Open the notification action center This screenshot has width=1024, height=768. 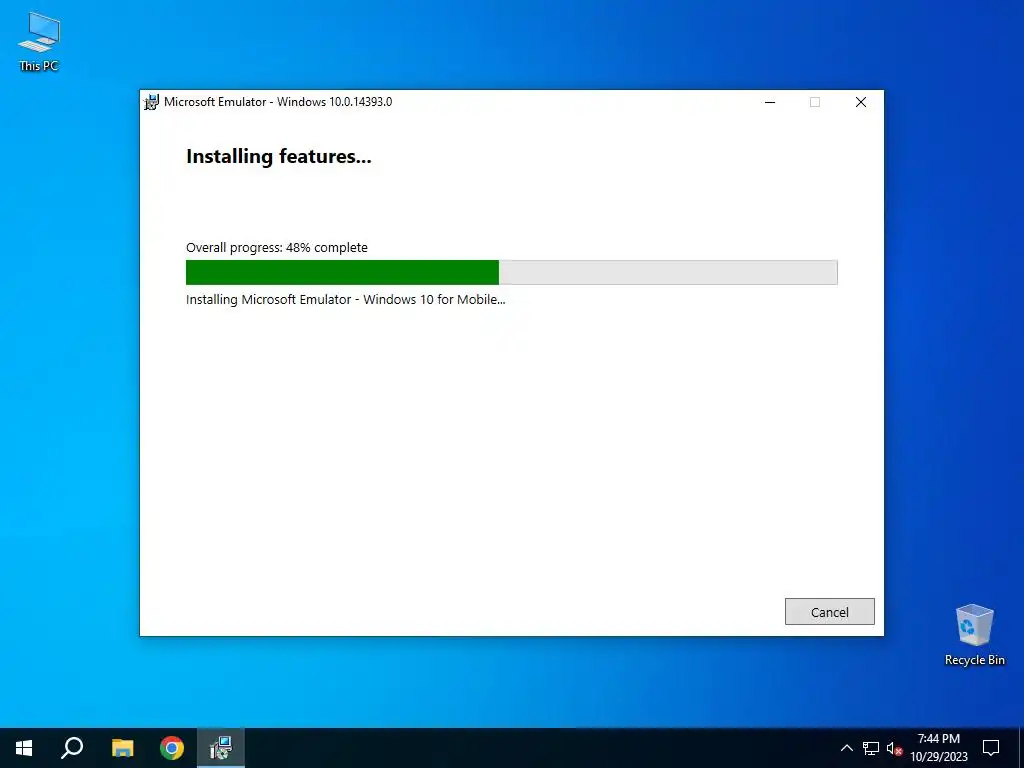tap(991, 748)
